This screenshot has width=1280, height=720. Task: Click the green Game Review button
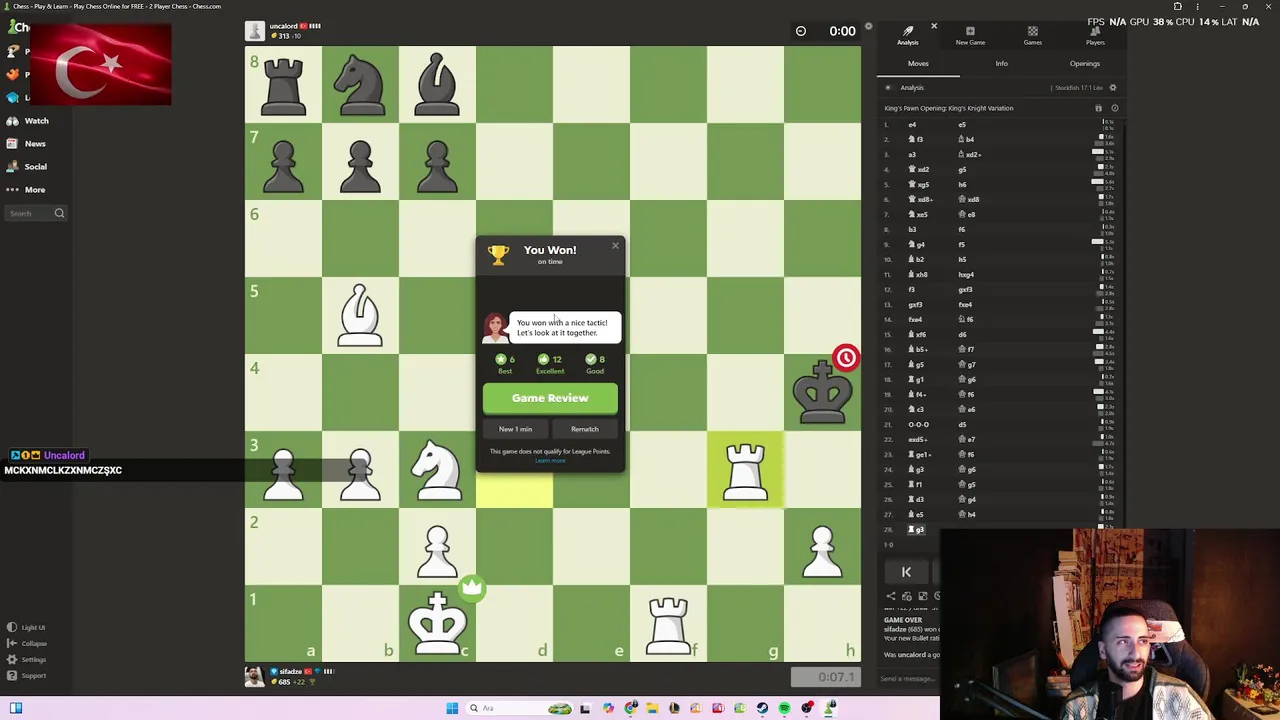coord(550,398)
